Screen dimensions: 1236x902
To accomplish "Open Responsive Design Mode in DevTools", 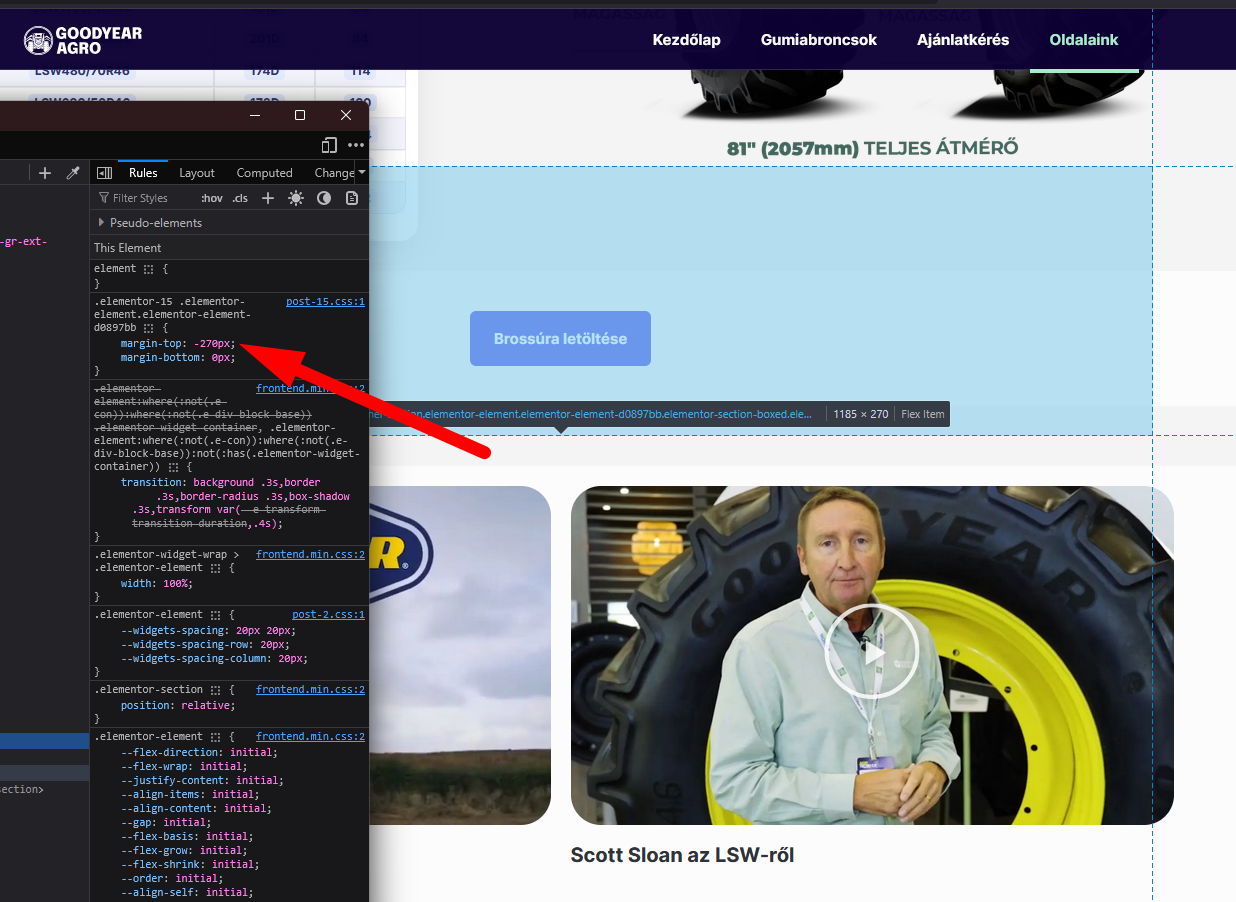I will (x=329, y=145).
